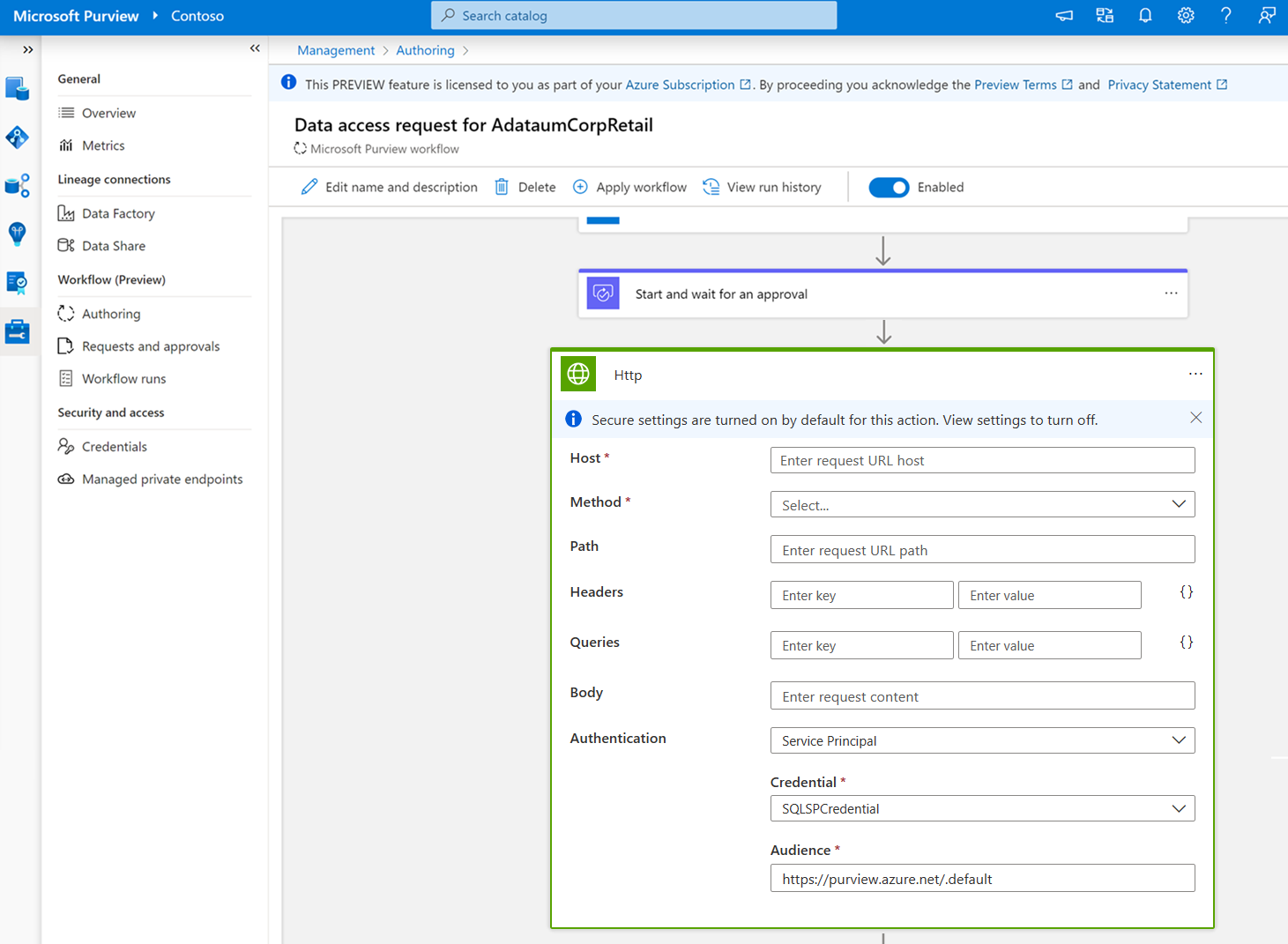Click Apply workflow
1288x944 pixels.
(629, 187)
